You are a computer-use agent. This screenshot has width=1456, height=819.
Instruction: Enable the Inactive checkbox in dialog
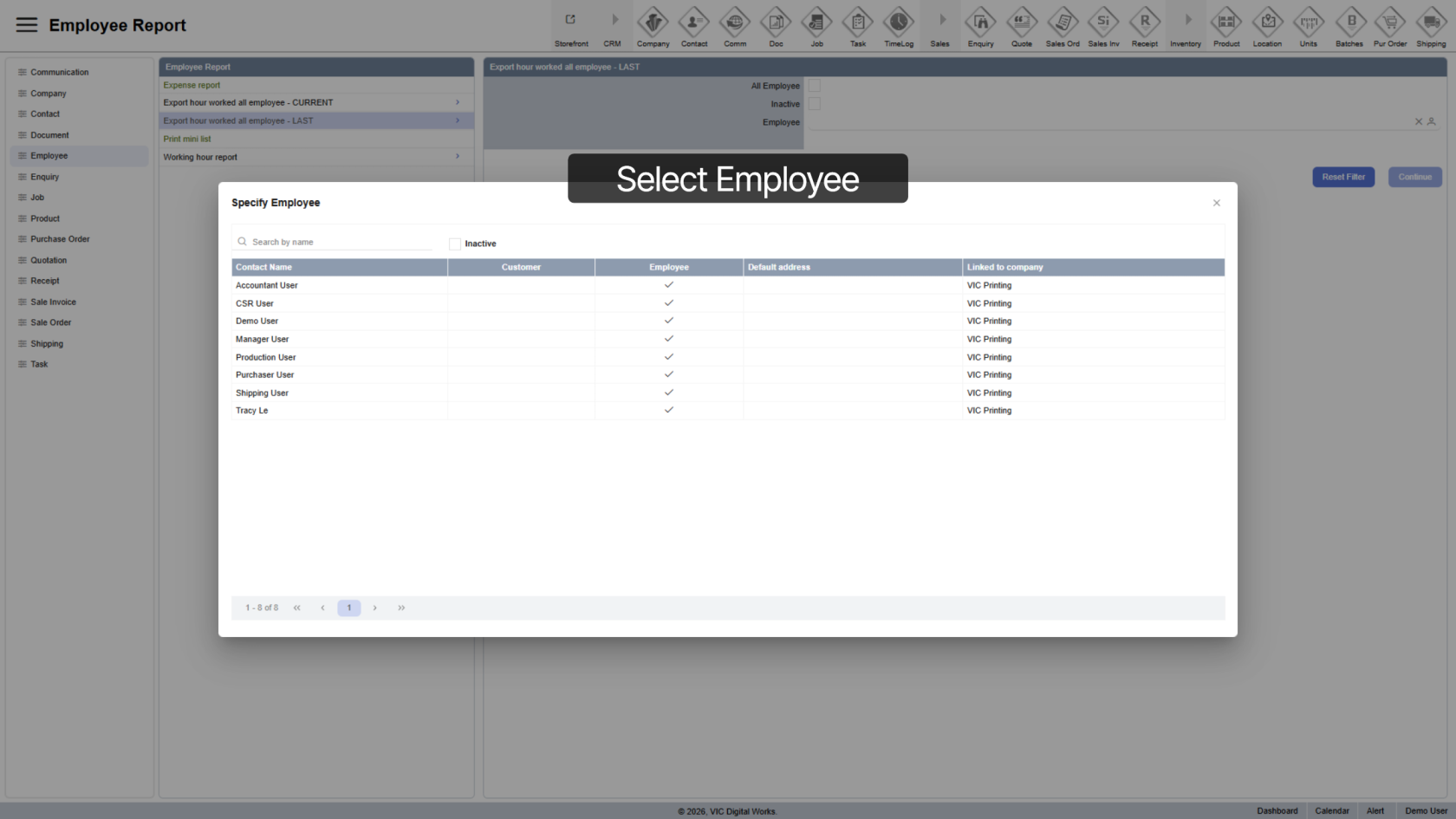(x=455, y=244)
